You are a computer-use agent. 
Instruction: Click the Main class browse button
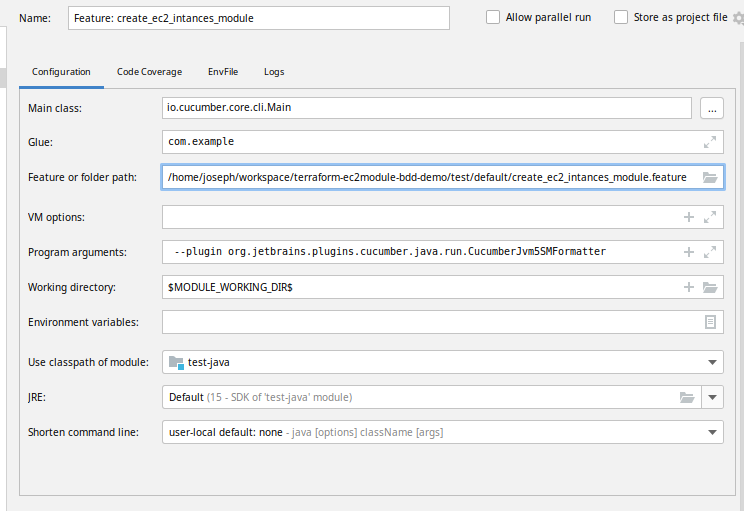(x=711, y=107)
